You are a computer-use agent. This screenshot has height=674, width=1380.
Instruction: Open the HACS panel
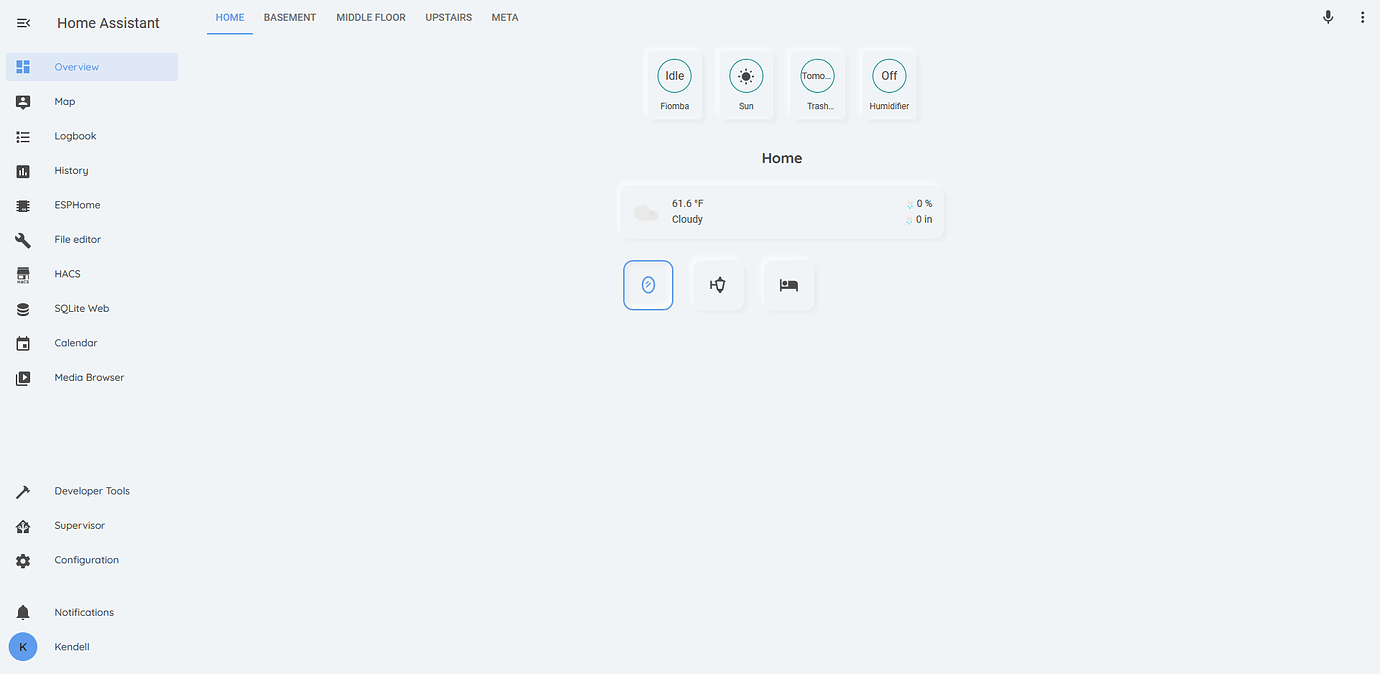tap(67, 273)
